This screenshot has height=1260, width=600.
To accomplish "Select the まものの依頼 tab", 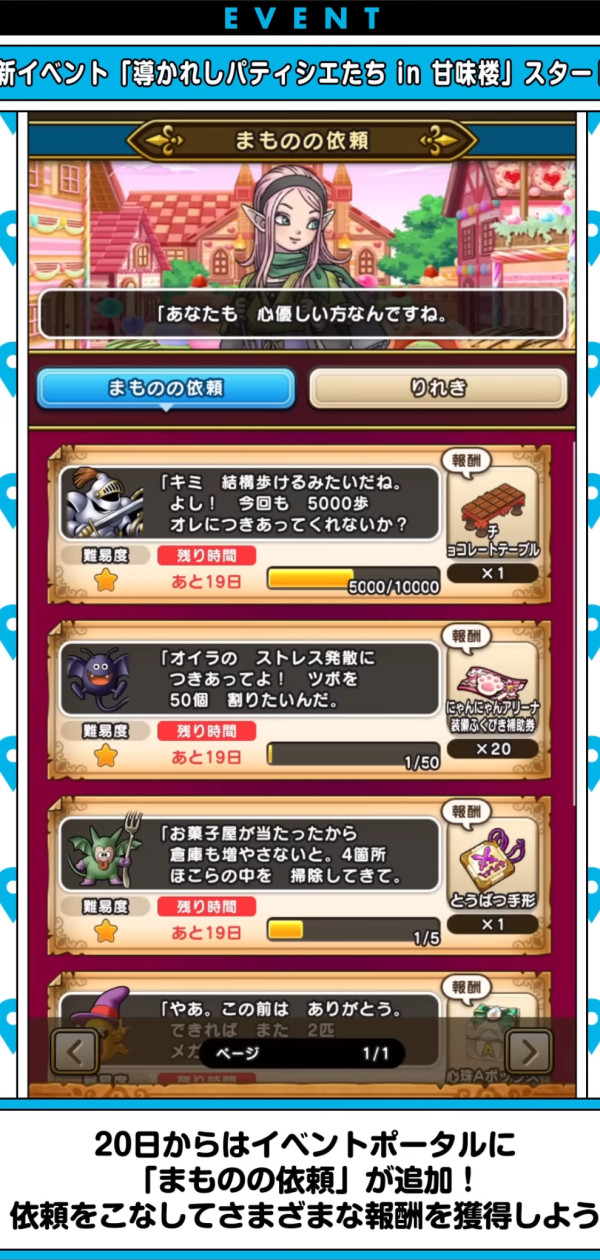I will pos(166,388).
